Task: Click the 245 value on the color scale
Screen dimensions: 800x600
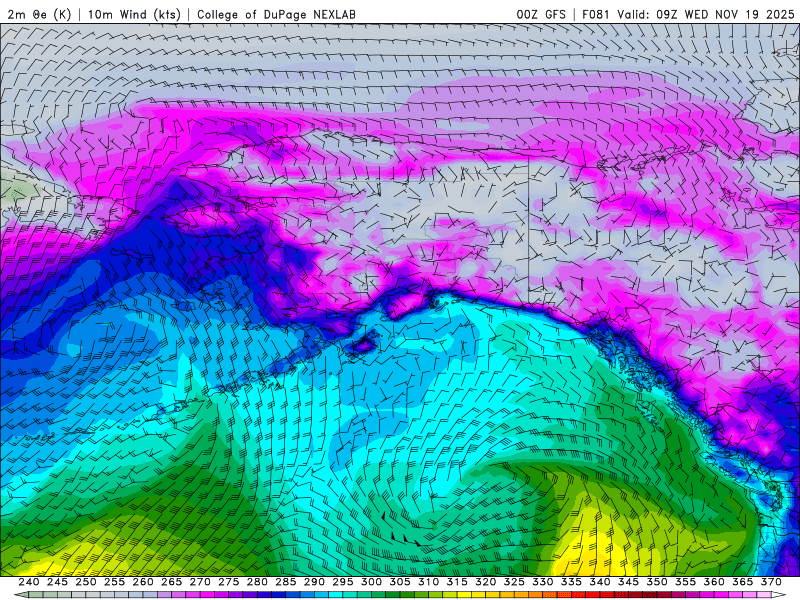Action: [x=57, y=582]
